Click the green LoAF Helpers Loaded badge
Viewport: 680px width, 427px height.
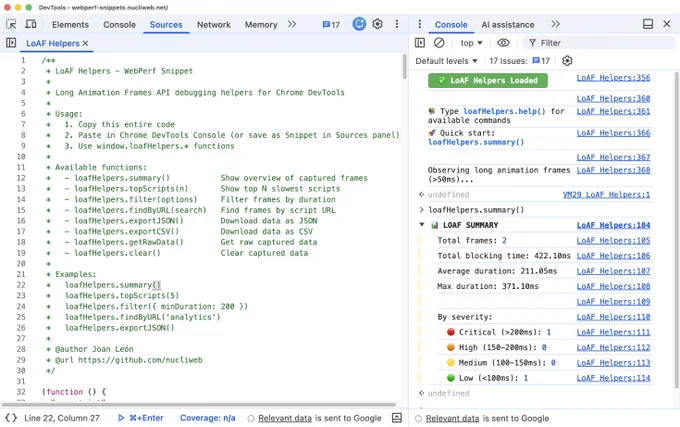[x=487, y=80]
